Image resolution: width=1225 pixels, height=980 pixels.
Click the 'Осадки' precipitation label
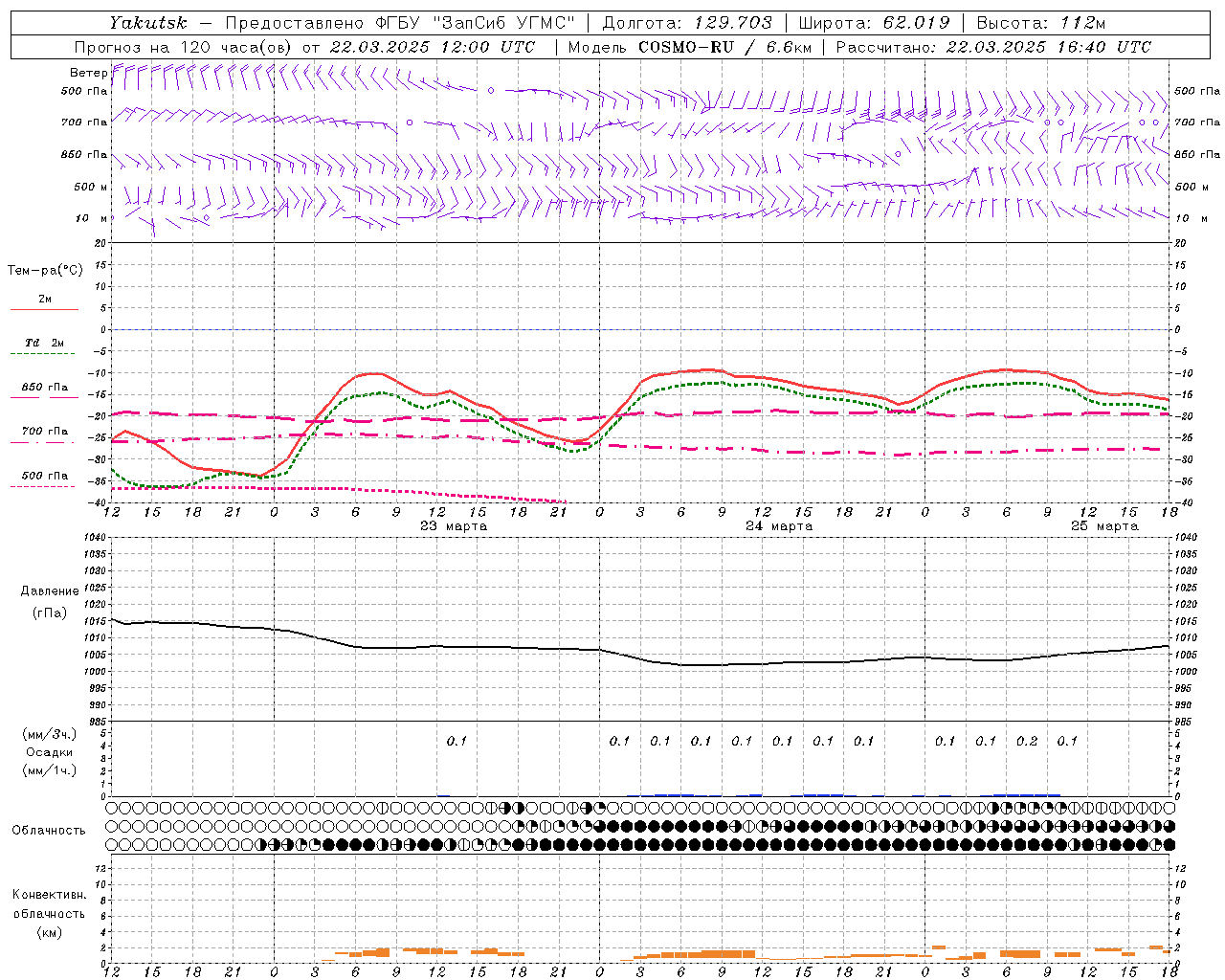coord(50,752)
